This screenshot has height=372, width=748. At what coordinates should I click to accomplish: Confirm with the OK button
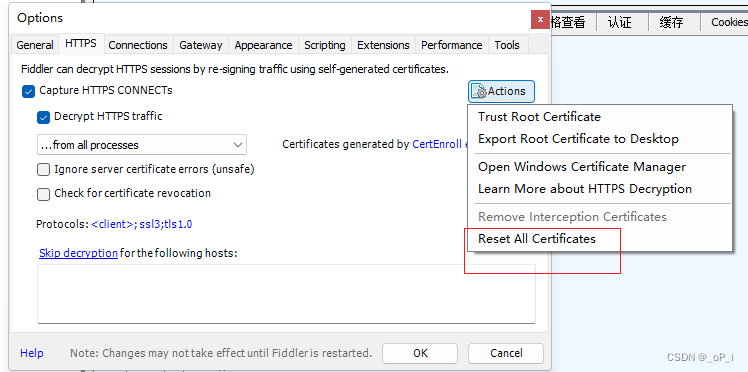[x=420, y=353]
